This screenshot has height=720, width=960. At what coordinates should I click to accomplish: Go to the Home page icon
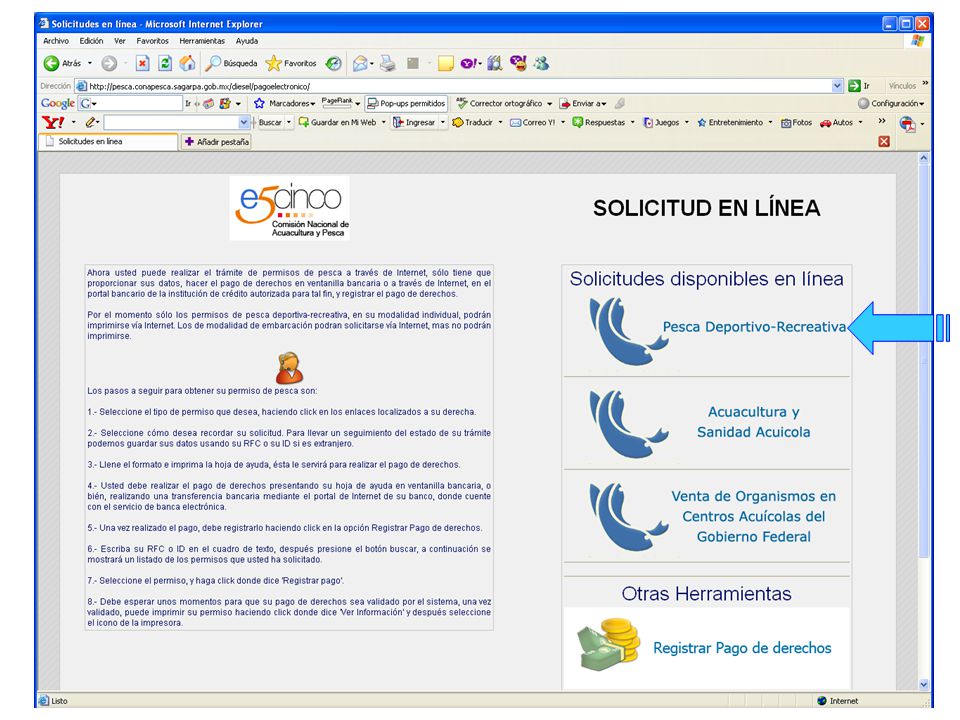pyautogui.click(x=187, y=63)
